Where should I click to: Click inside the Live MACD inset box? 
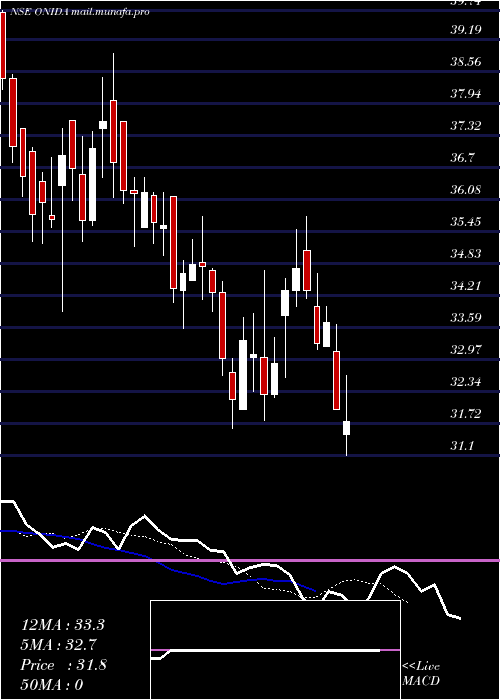click(x=275, y=650)
